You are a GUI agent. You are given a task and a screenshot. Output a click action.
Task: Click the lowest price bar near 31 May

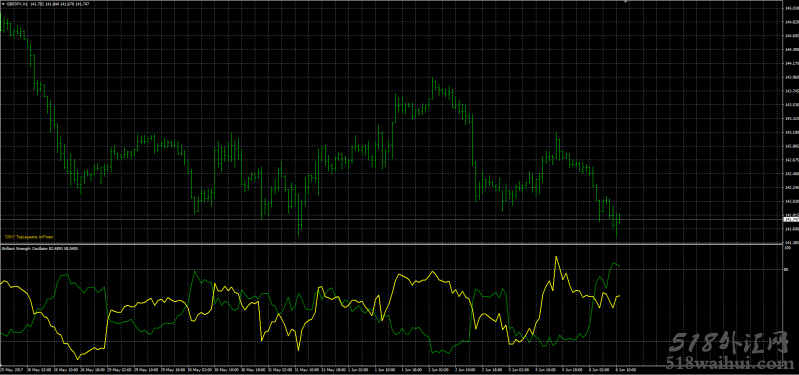click(300, 215)
